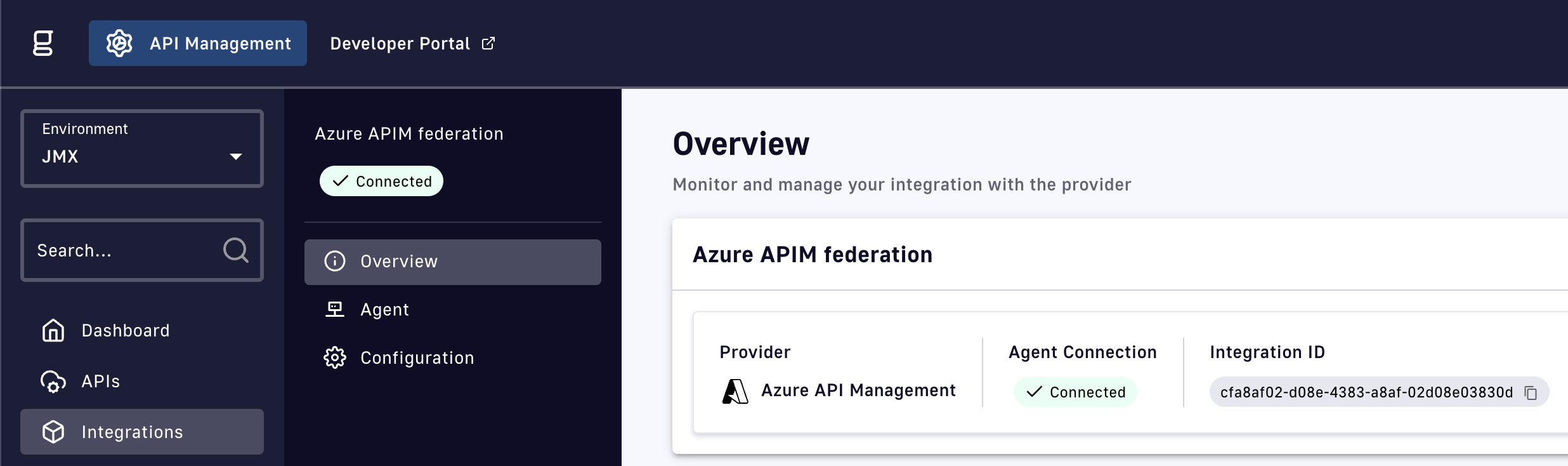Click the Environment dropdown arrow
This screenshot has width=1568, height=466.
coord(236,157)
